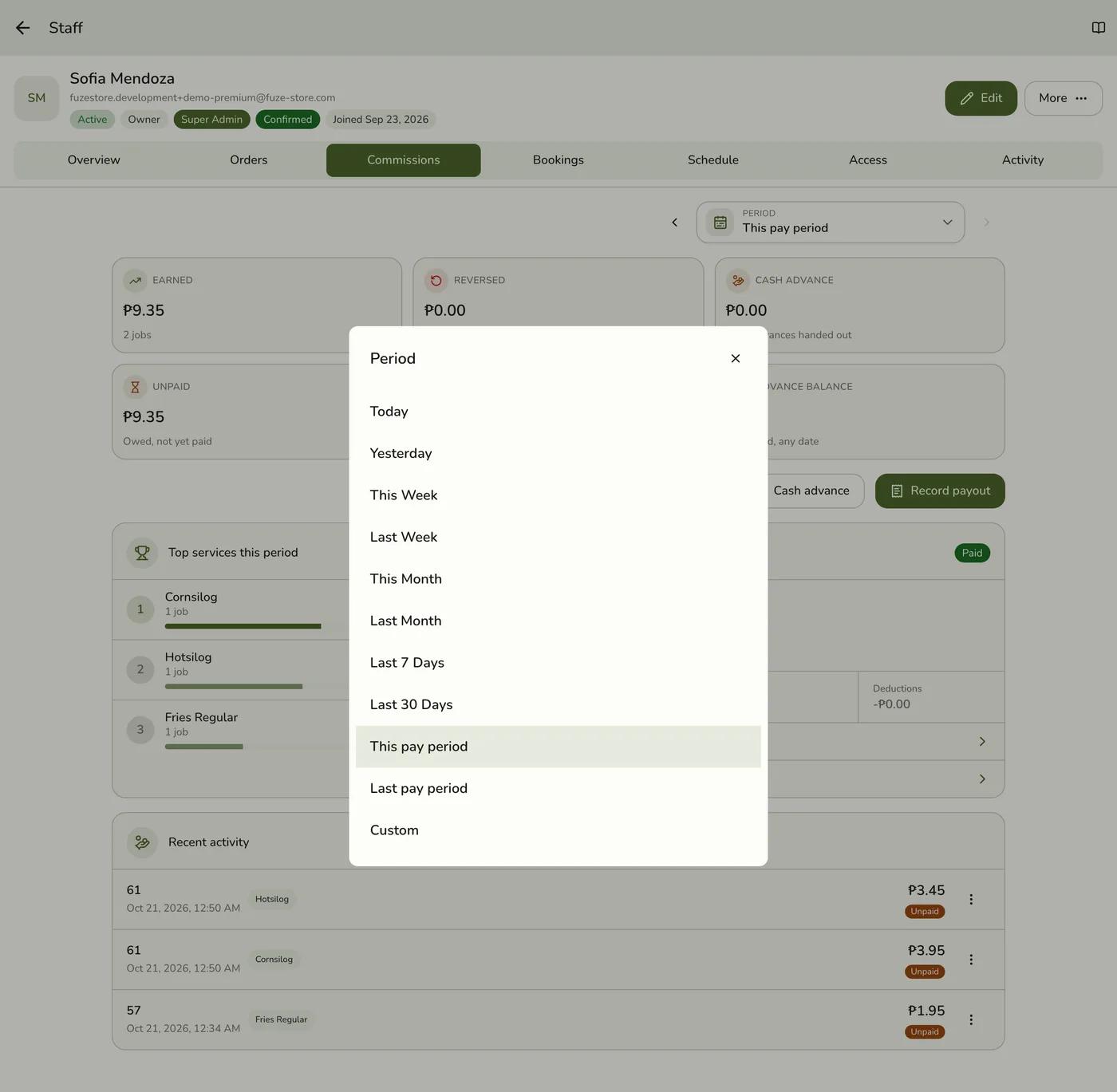Select This Month period option
Screen dimensions: 1117x1092
coord(558,579)
